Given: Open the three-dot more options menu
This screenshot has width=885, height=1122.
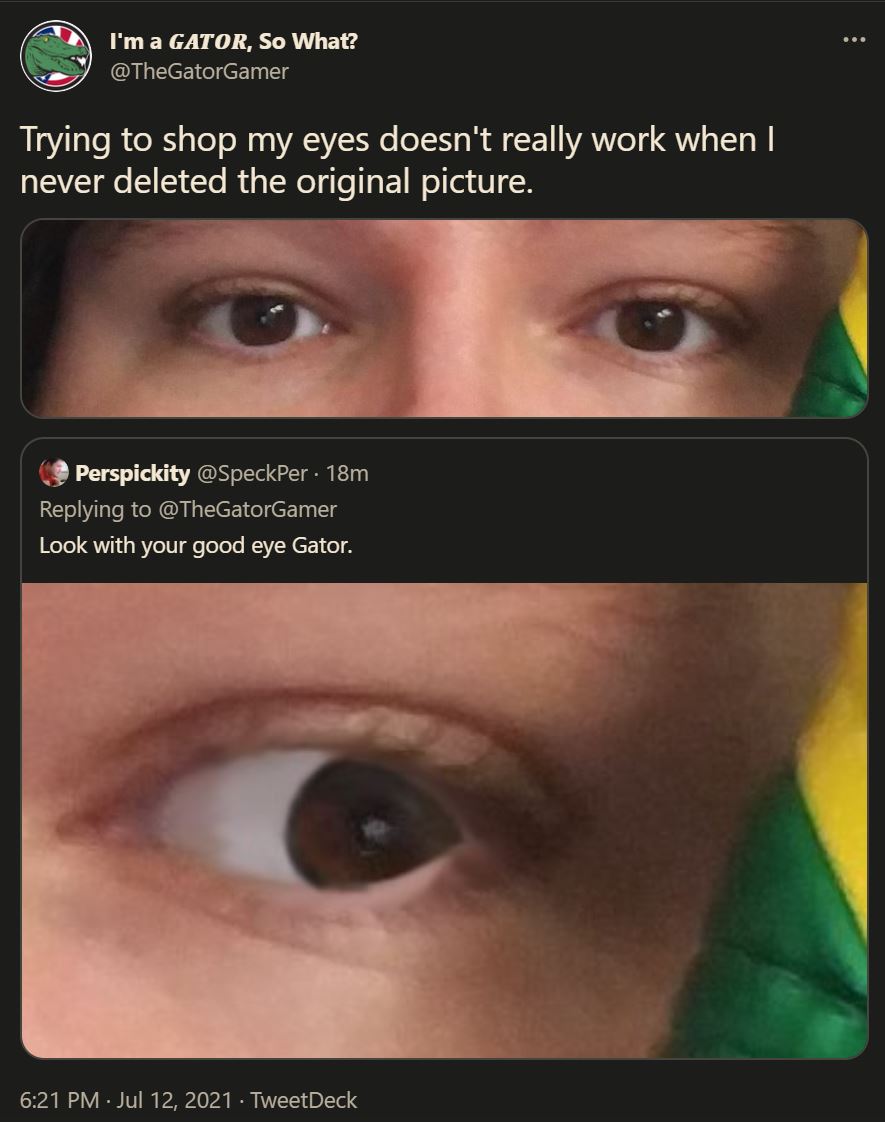Looking at the screenshot, I should [854, 40].
